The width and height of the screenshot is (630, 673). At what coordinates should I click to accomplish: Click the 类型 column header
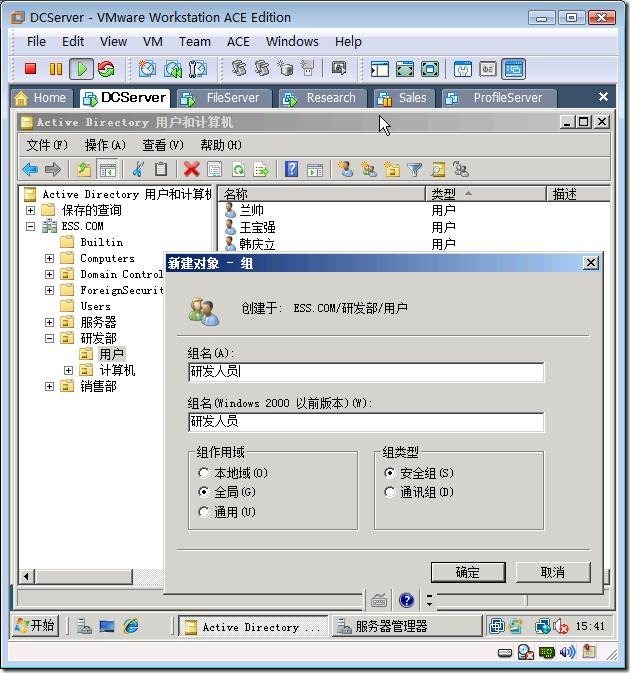486,194
